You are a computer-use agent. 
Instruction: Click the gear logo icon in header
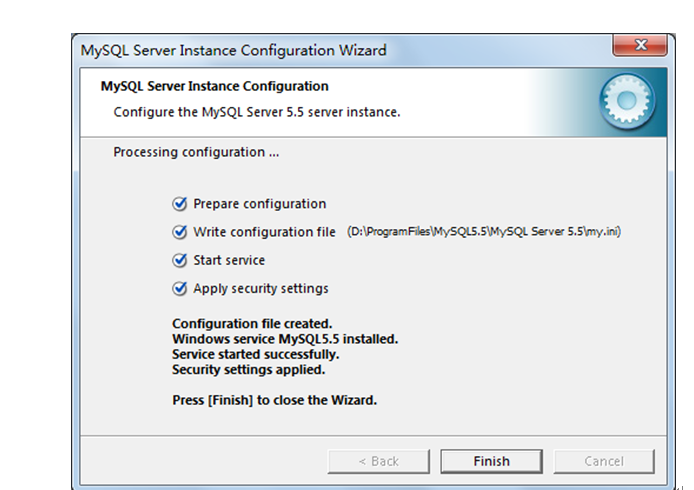[627, 101]
